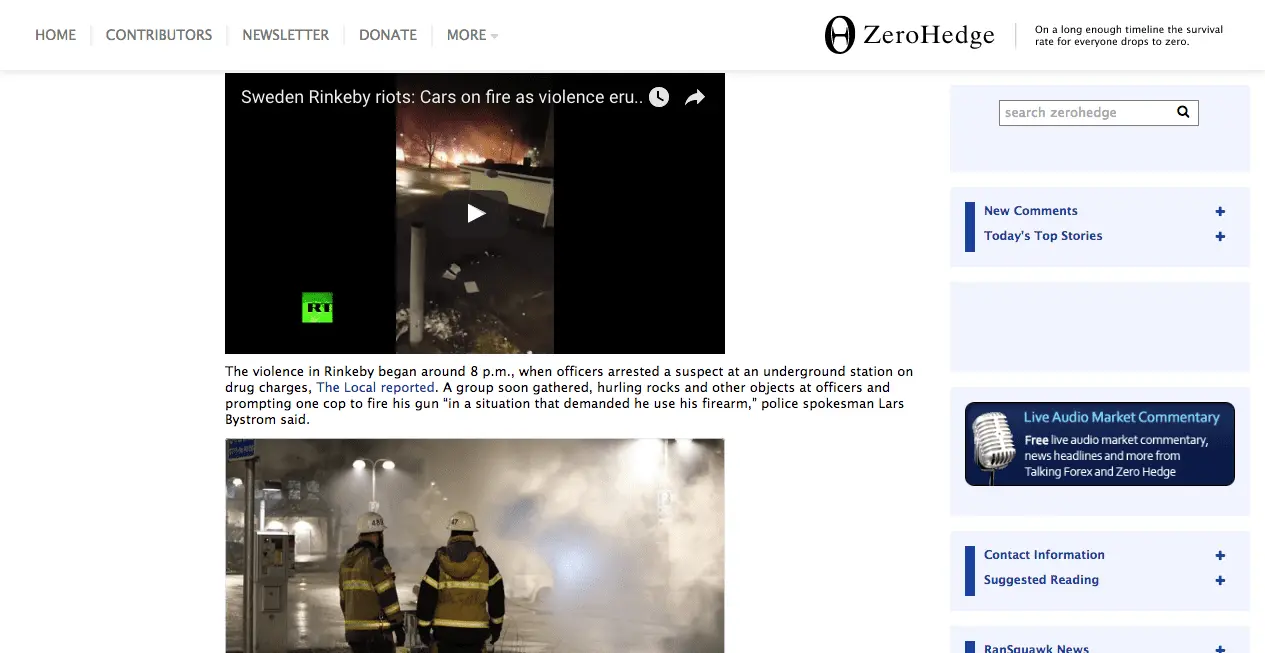Open the NEWSLETTER page
Screen dimensions: 1265x653
pos(285,35)
